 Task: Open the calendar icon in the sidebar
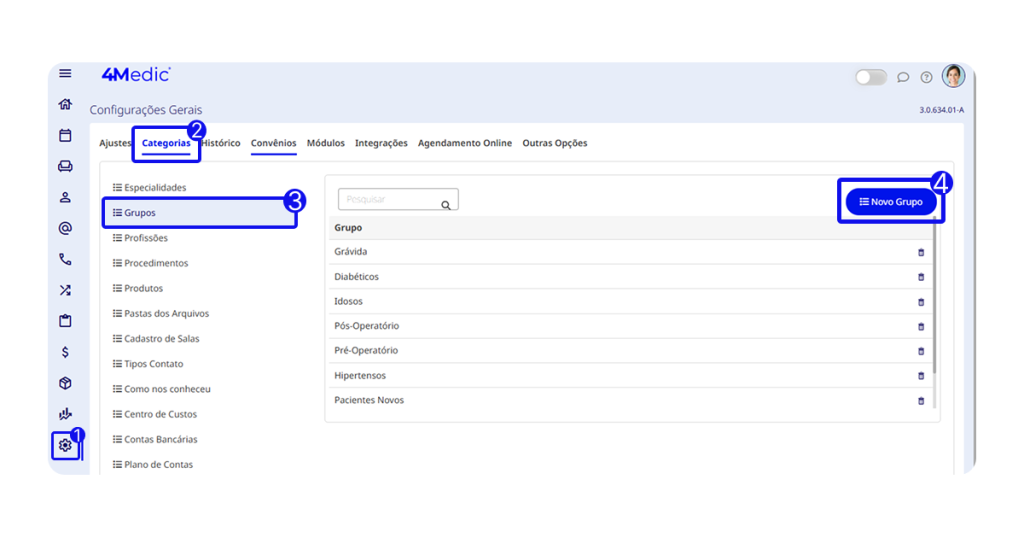coord(65,135)
